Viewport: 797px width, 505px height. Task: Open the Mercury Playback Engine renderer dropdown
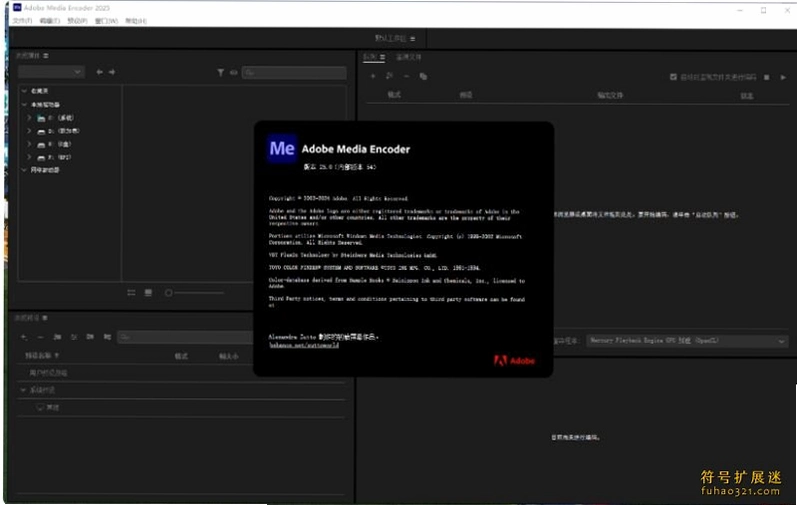click(687, 341)
